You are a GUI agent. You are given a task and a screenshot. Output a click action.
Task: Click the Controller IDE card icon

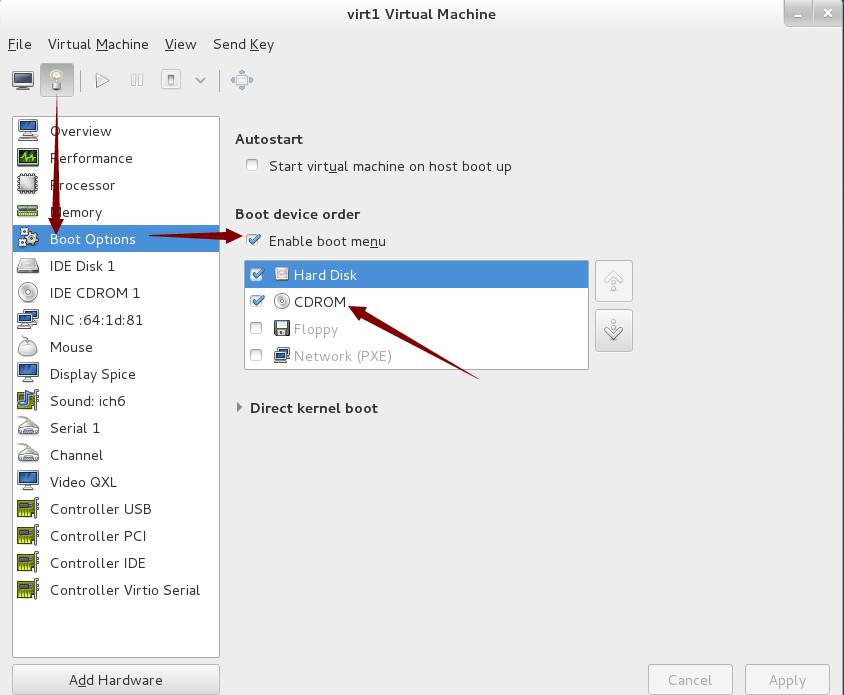pyautogui.click(x=27, y=562)
